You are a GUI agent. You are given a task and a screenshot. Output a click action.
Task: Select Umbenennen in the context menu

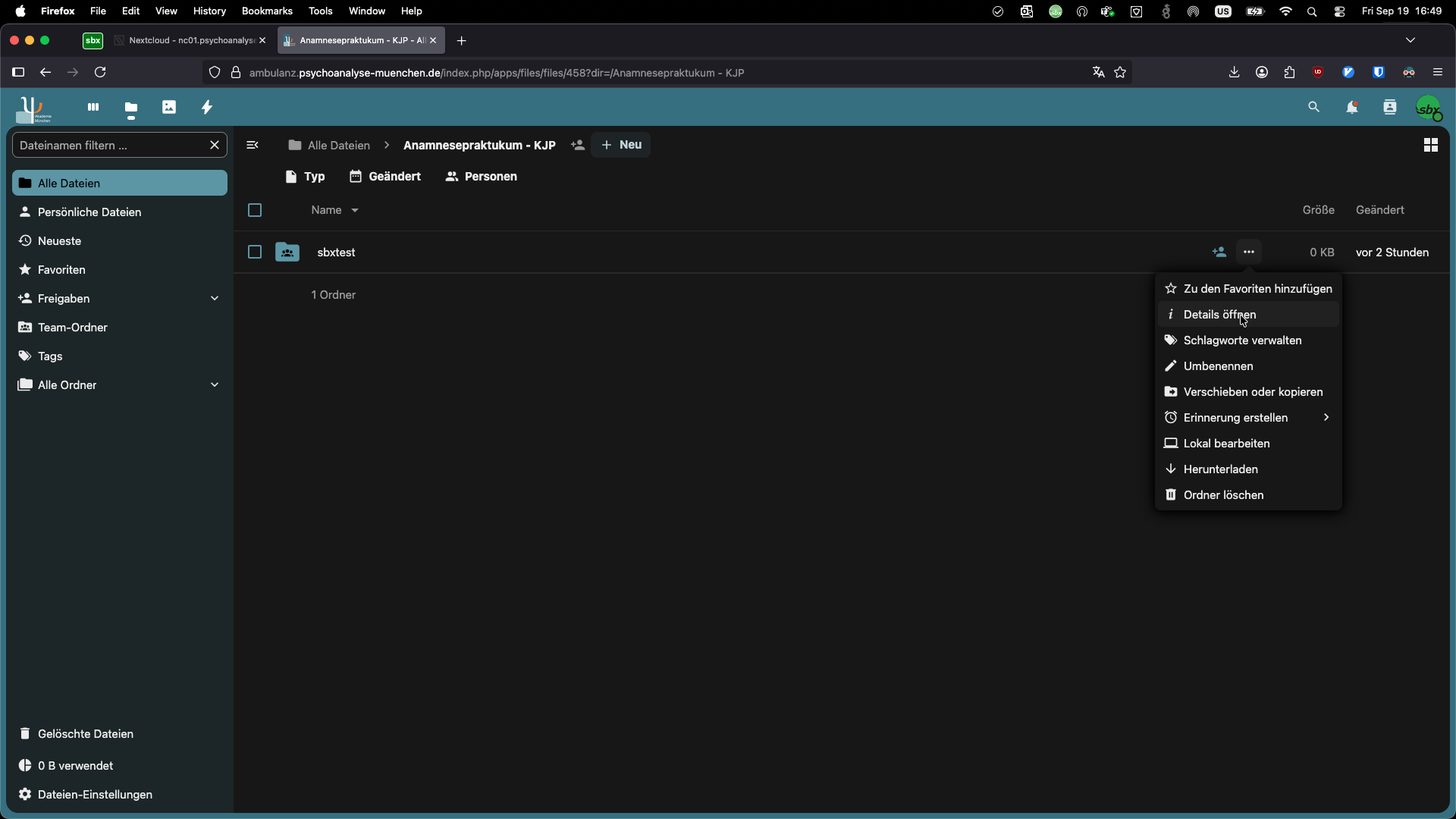click(1218, 366)
